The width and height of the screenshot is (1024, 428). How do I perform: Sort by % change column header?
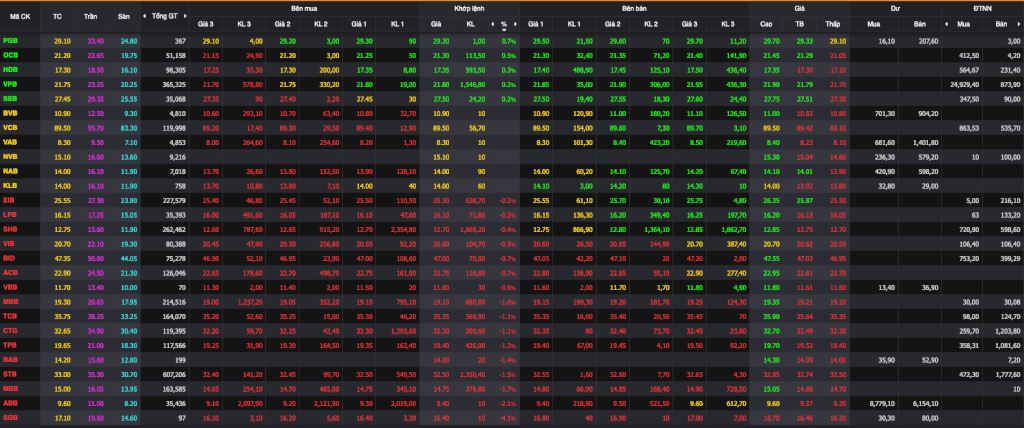[504, 24]
